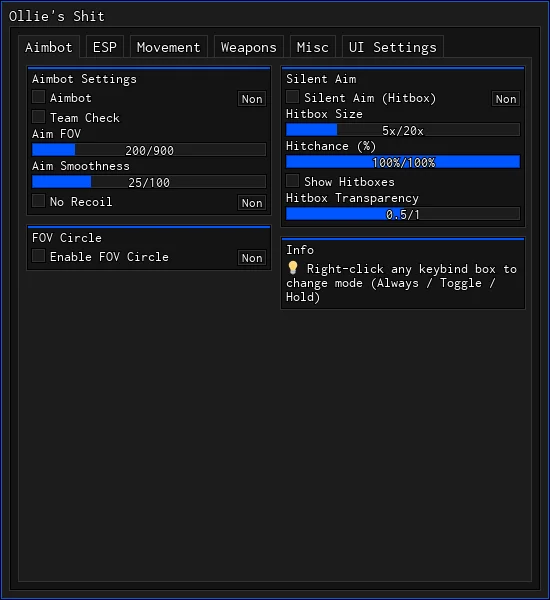Go to the Misc tab
This screenshot has height=600, width=550.
pyautogui.click(x=313, y=47)
